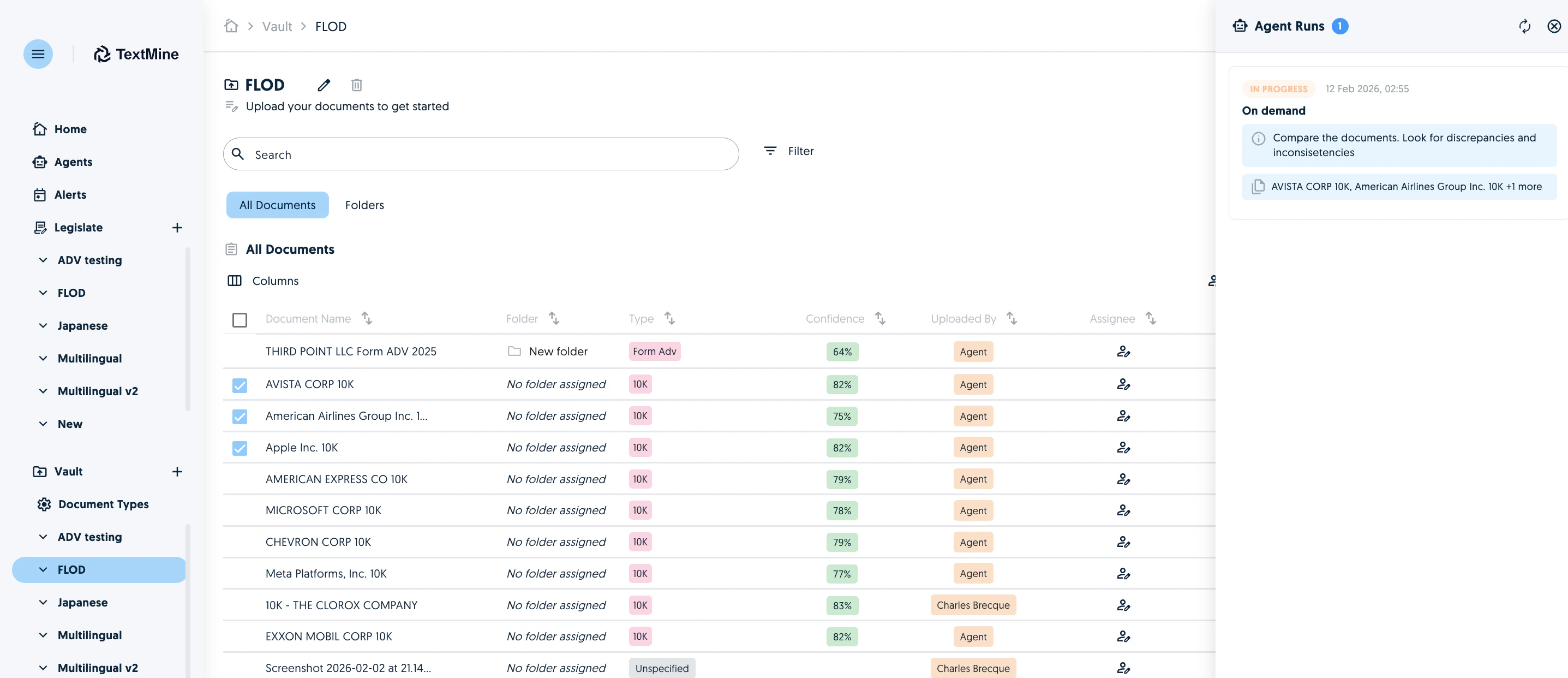Open Home in the sidebar
The width and height of the screenshot is (1568, 678).
pos(59,129)
